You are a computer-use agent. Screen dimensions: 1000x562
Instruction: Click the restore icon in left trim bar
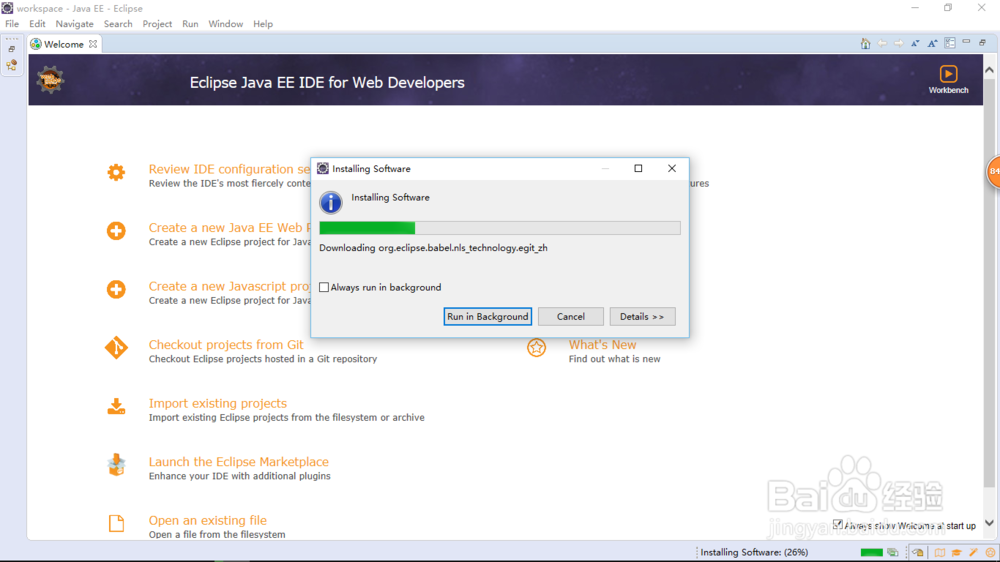(x=11, y=49)
